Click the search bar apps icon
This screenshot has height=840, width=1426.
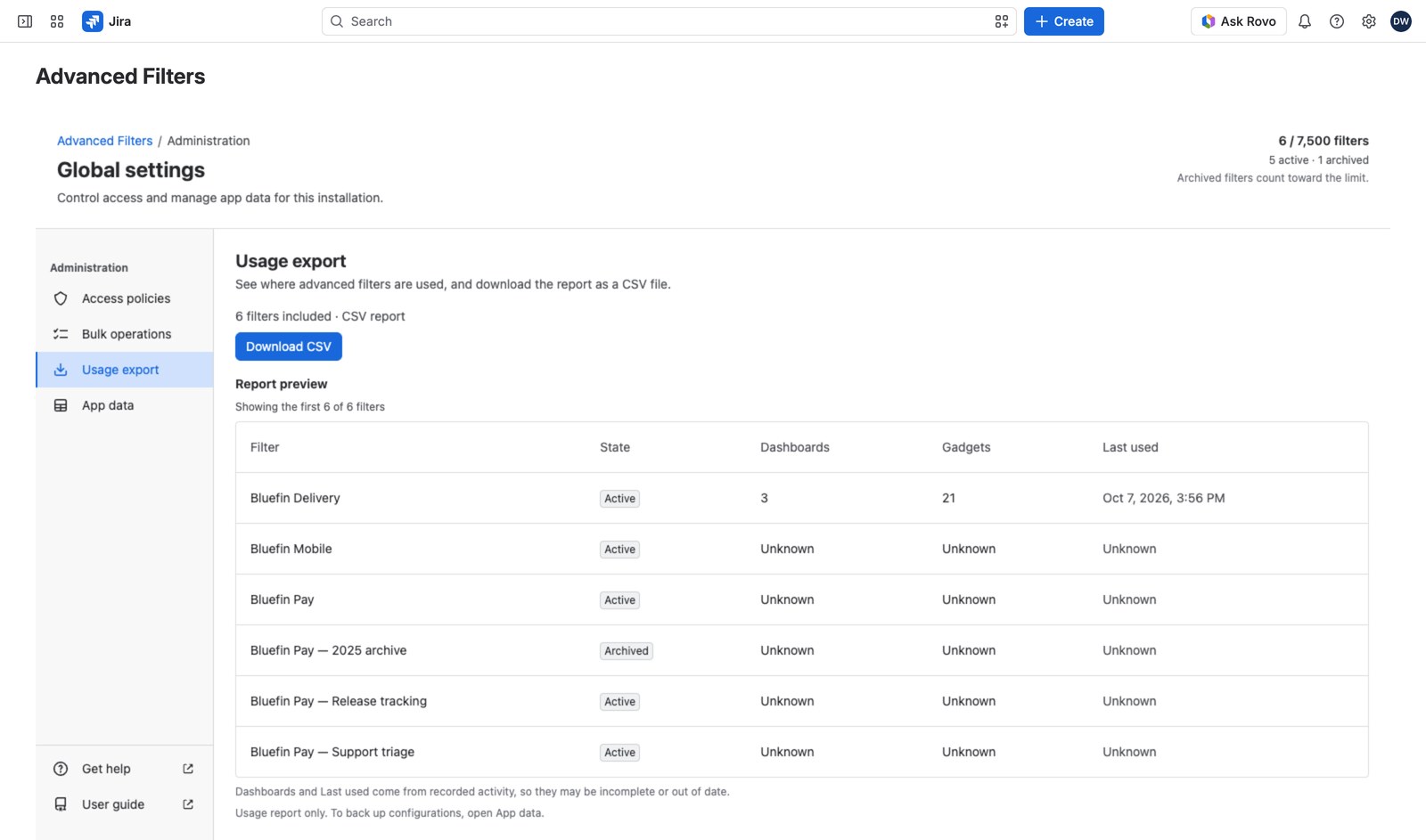[x=1002, y=21]
